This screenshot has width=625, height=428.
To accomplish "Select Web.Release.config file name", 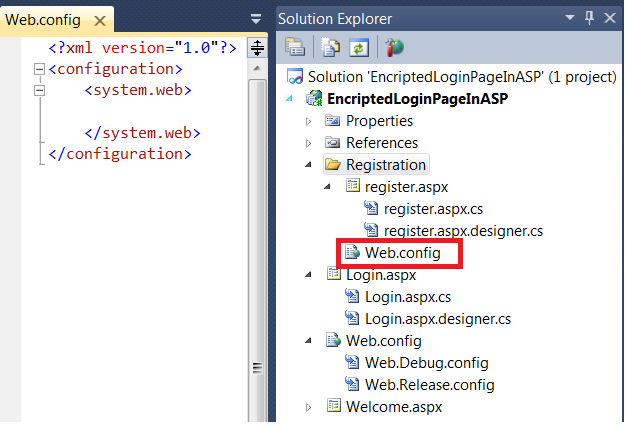I will 430,385.
